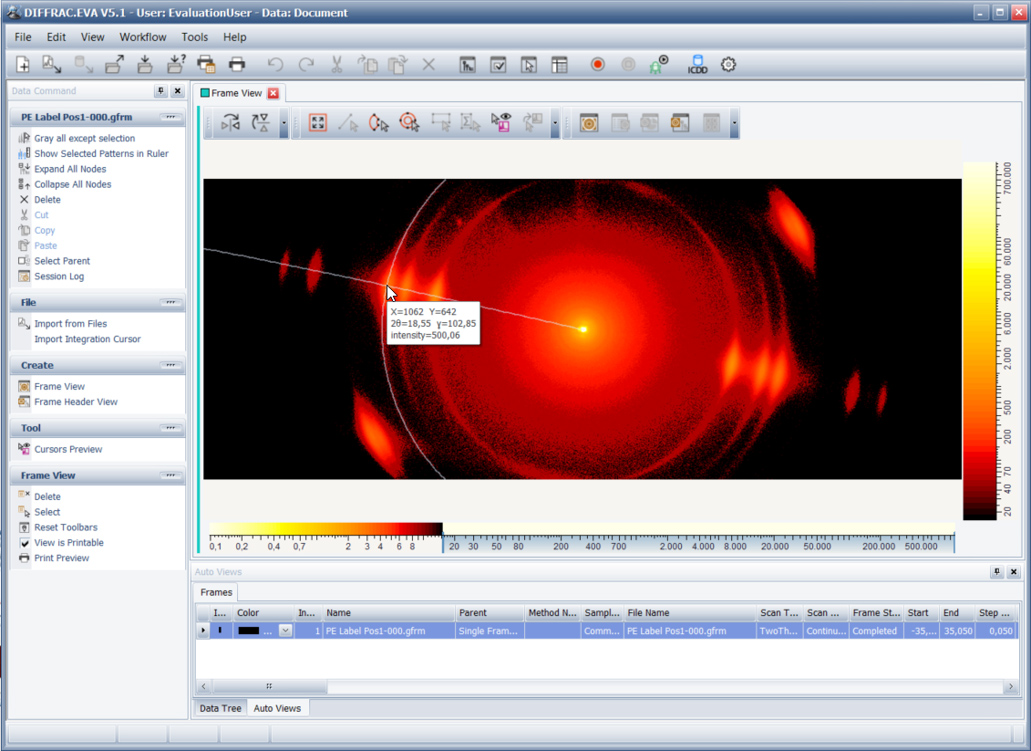
Task: Click the red record button in main toolbar
Action: click(x=598, y=65)
